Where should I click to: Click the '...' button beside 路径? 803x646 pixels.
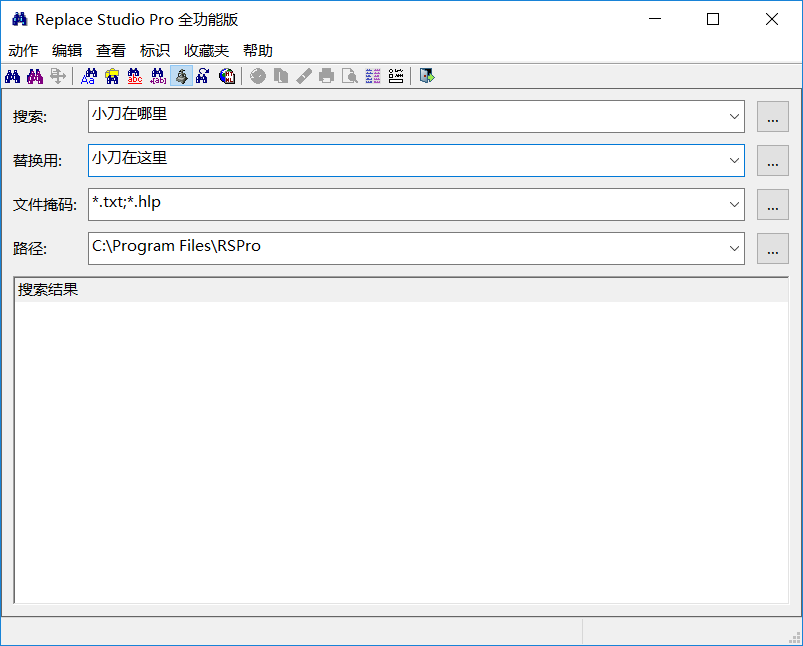point(772,249)
